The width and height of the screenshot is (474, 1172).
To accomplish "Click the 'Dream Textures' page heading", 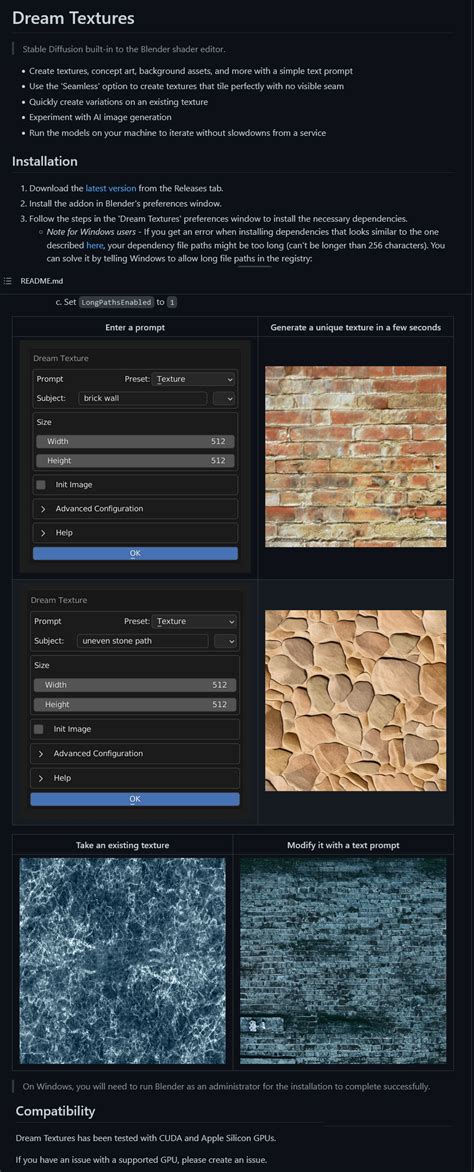I will [73, 16].
